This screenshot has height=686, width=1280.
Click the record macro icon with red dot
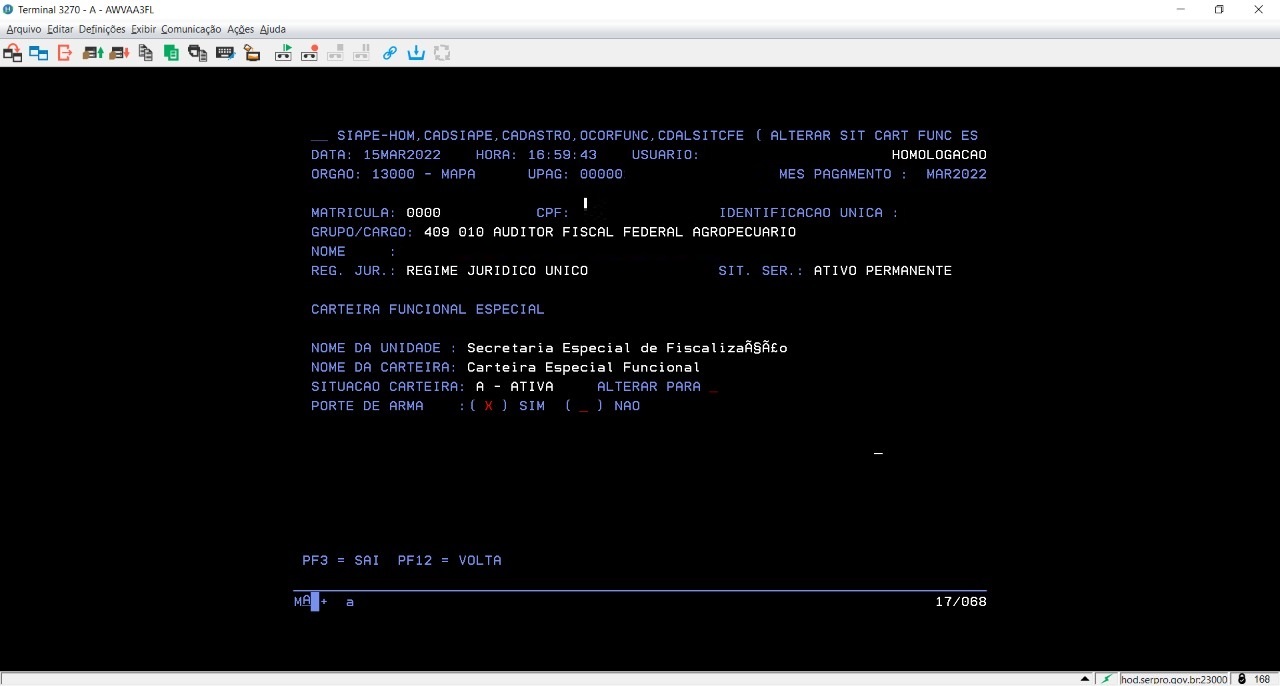[x=309, y=53]
